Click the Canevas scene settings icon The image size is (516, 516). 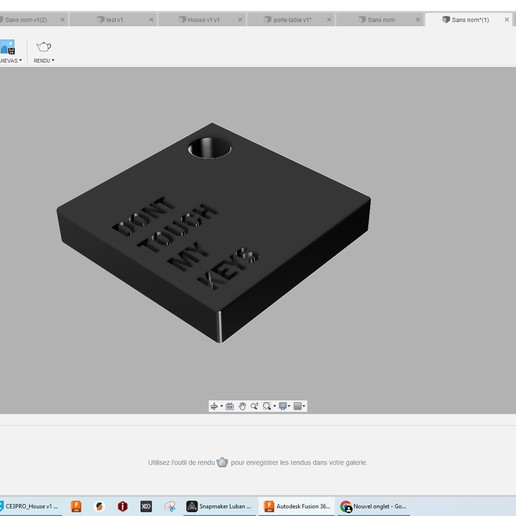(x=8, y=47)
